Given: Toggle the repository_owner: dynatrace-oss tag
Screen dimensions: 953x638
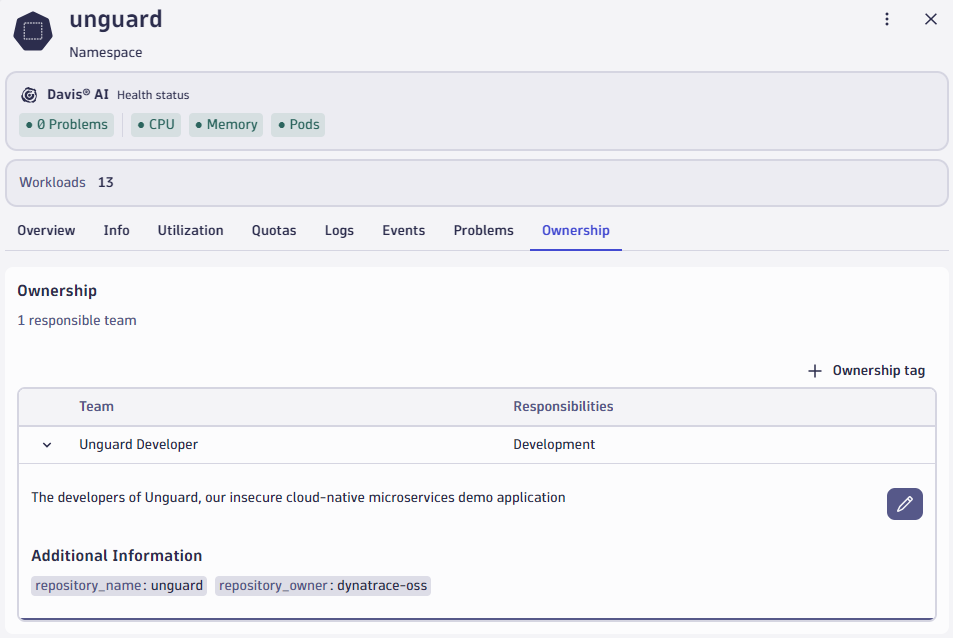Looking at the screenshot, I should (x=322, y=585).
